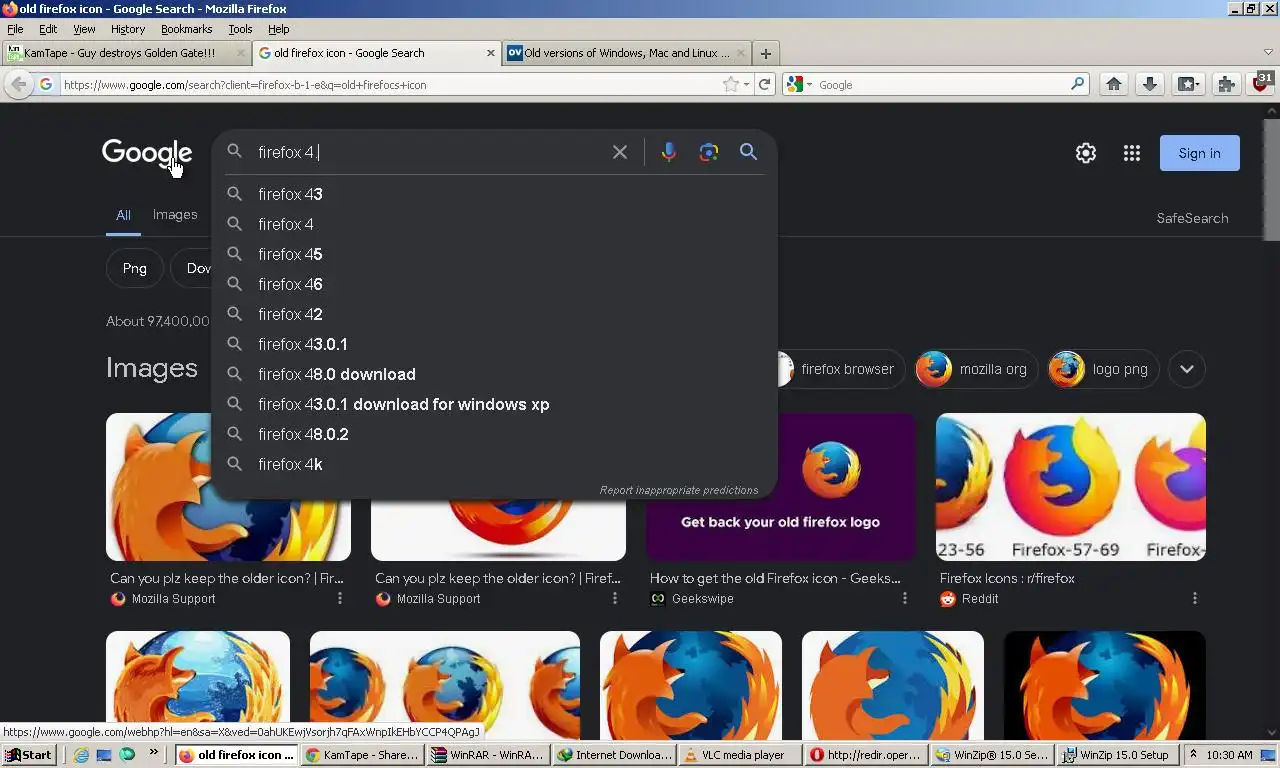Open the Bookmarks menu
The height and width of the screenshot is (768, 1280).
pos(186,29)
